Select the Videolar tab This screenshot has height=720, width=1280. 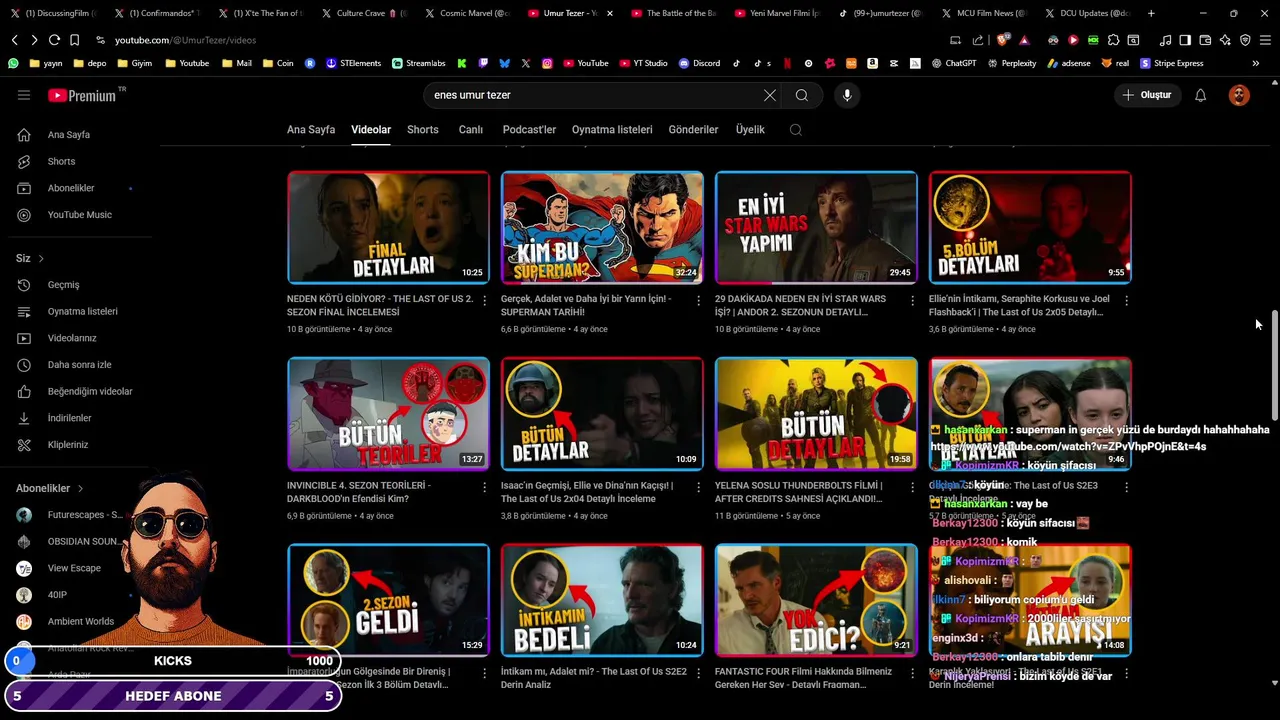point(371,129)
